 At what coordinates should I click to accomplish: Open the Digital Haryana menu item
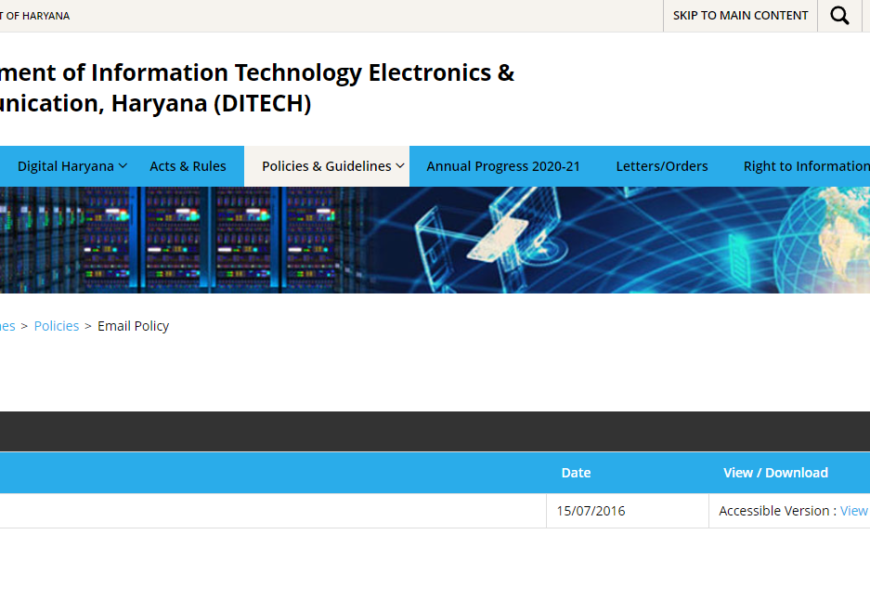[x=65, y=166]
